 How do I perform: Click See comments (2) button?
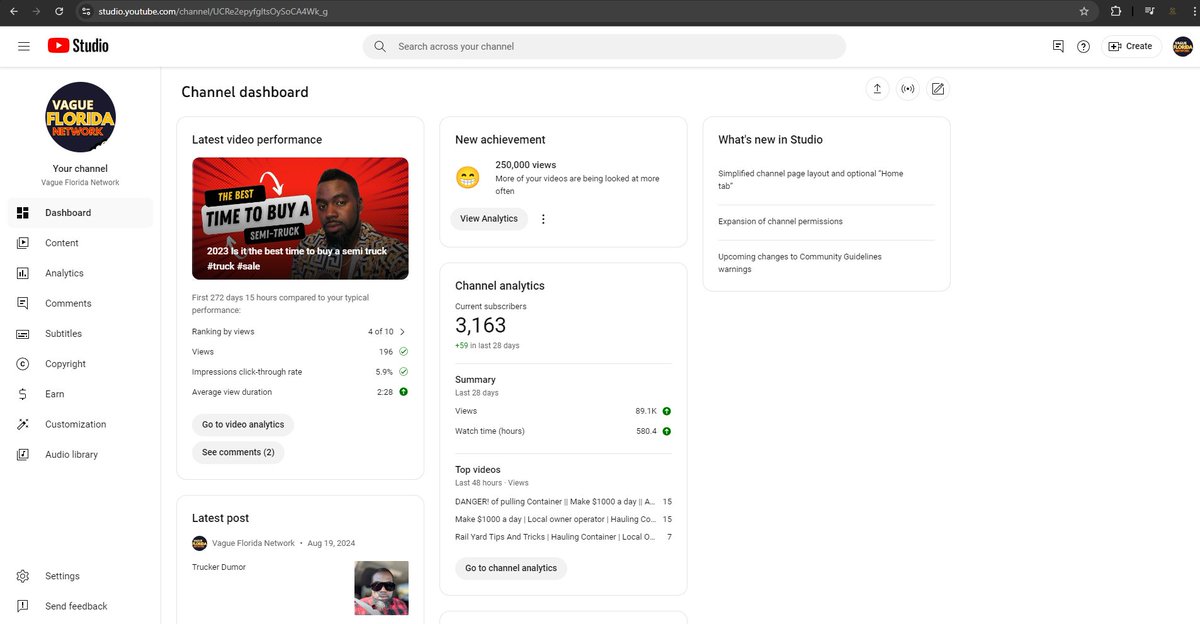[238, 453]
